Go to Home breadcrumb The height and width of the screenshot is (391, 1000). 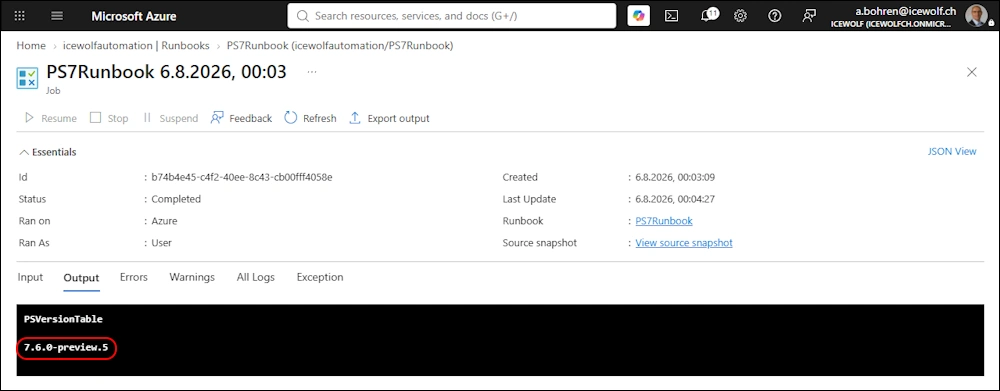pyautogui.click(x=31, y=46)
